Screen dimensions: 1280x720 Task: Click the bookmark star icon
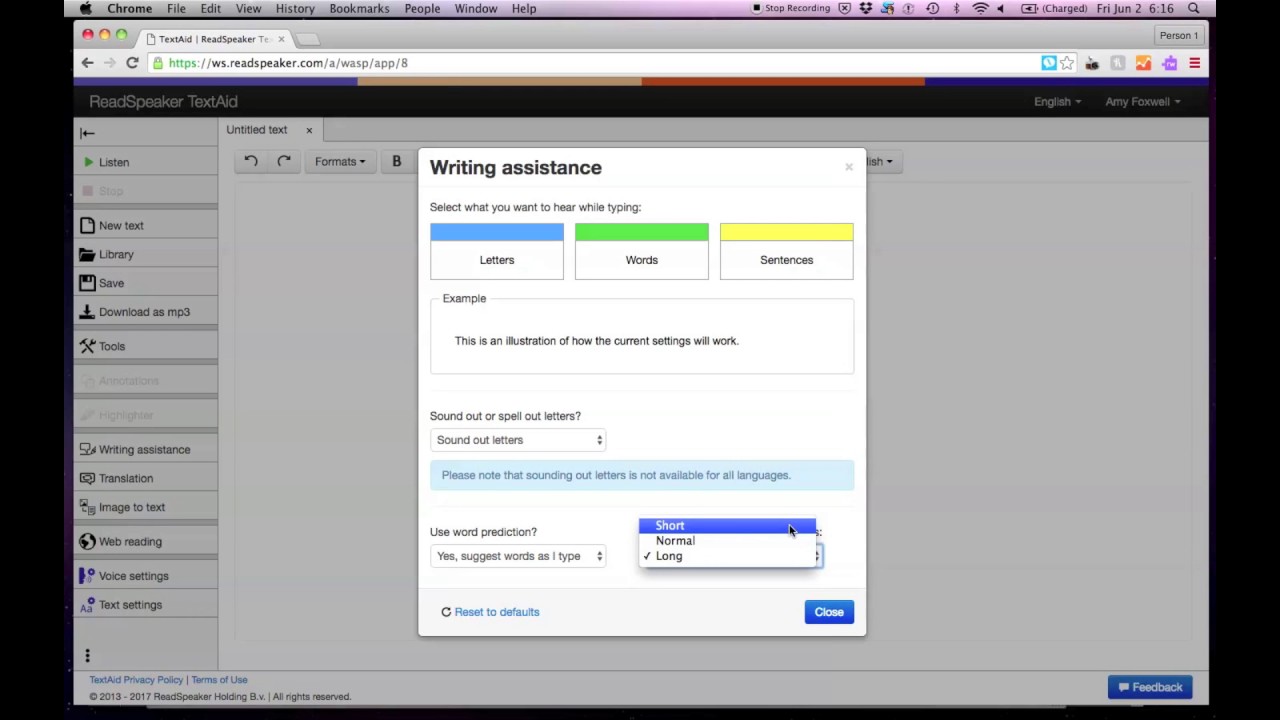(1067, 63)
